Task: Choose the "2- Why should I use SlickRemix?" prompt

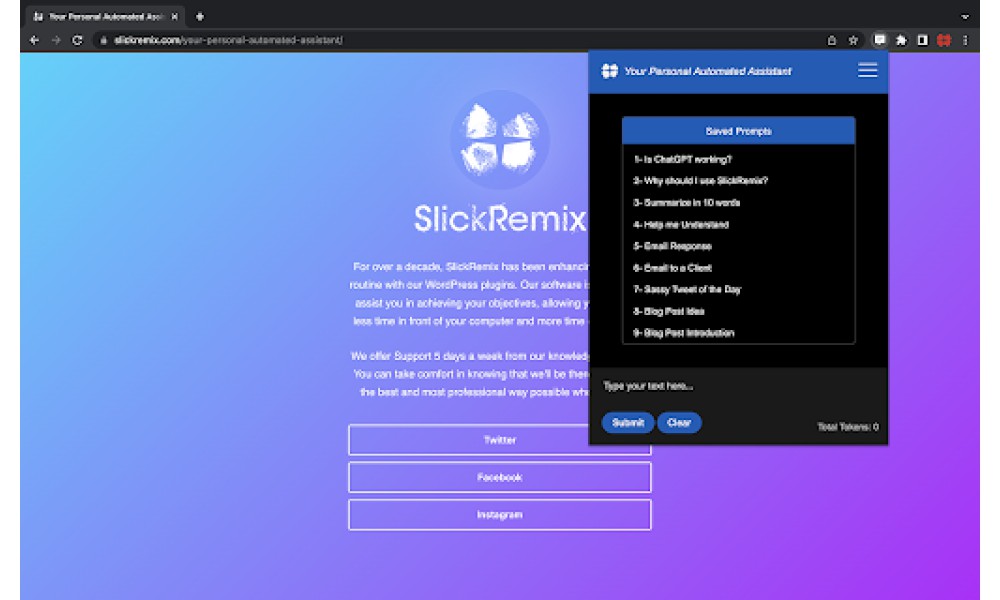Action: tap(700, 181)
